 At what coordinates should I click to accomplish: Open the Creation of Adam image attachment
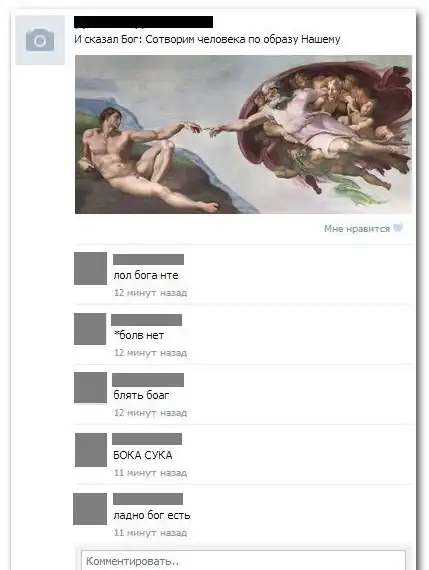(x=243, y=134)
